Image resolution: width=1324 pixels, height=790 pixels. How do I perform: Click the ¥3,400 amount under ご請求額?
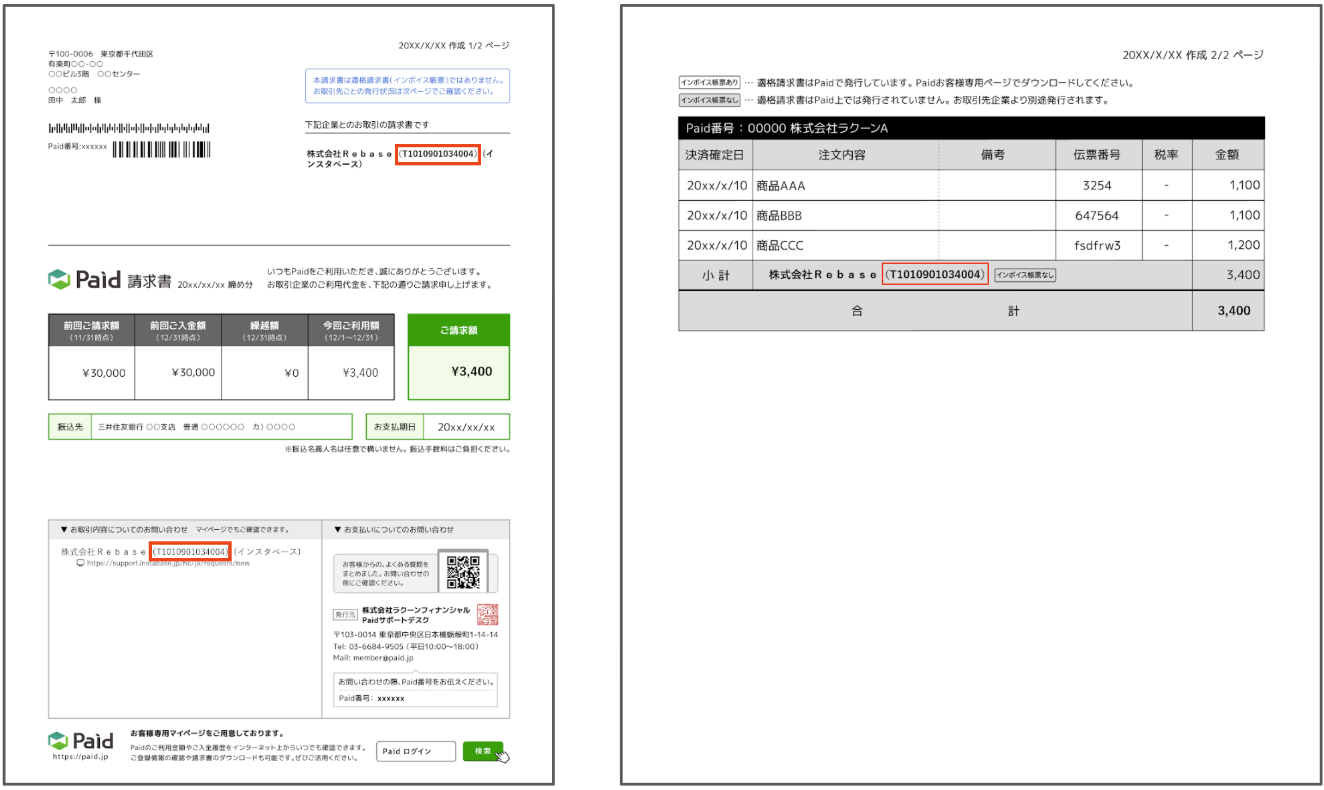(x=470, y=371)
